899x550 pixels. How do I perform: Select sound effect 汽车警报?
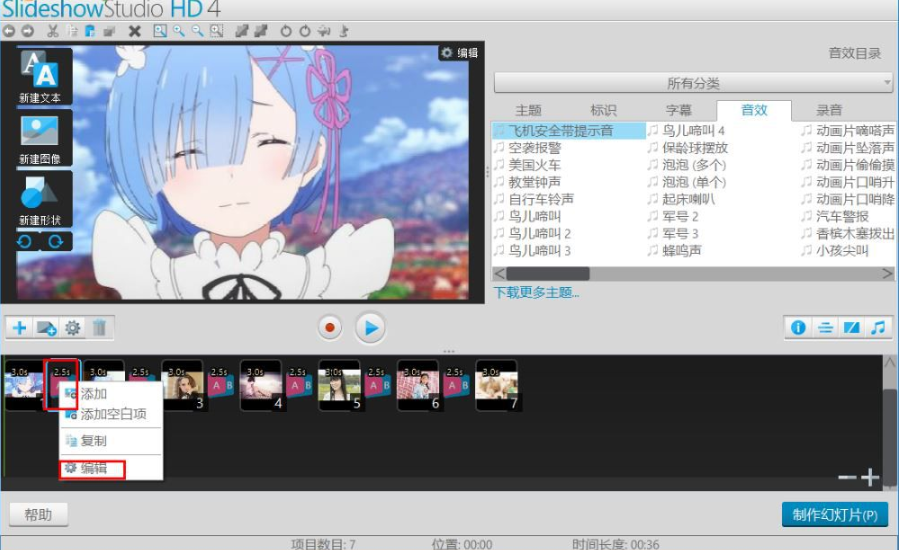click(842, 217)
